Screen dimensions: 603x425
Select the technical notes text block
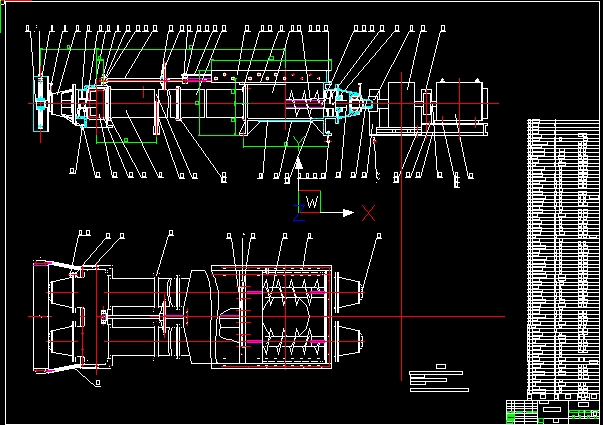coord(439,378)
